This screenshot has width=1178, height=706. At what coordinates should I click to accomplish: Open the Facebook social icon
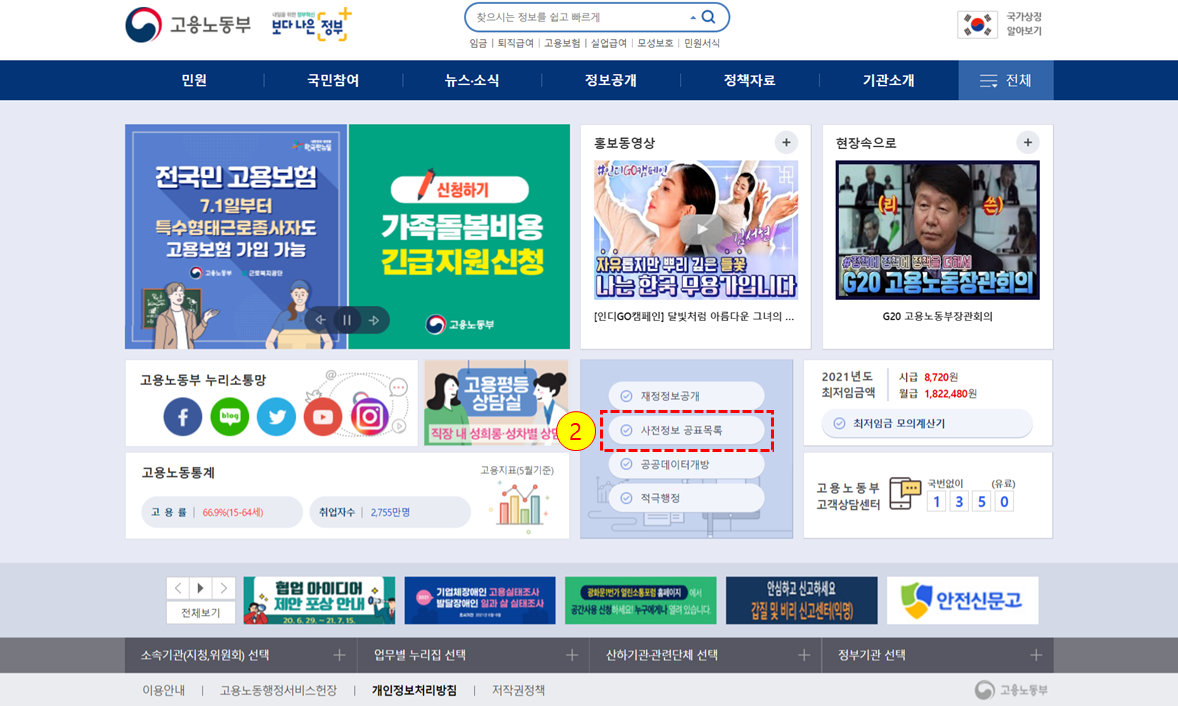pyautogui.click(x=183, y=417)
